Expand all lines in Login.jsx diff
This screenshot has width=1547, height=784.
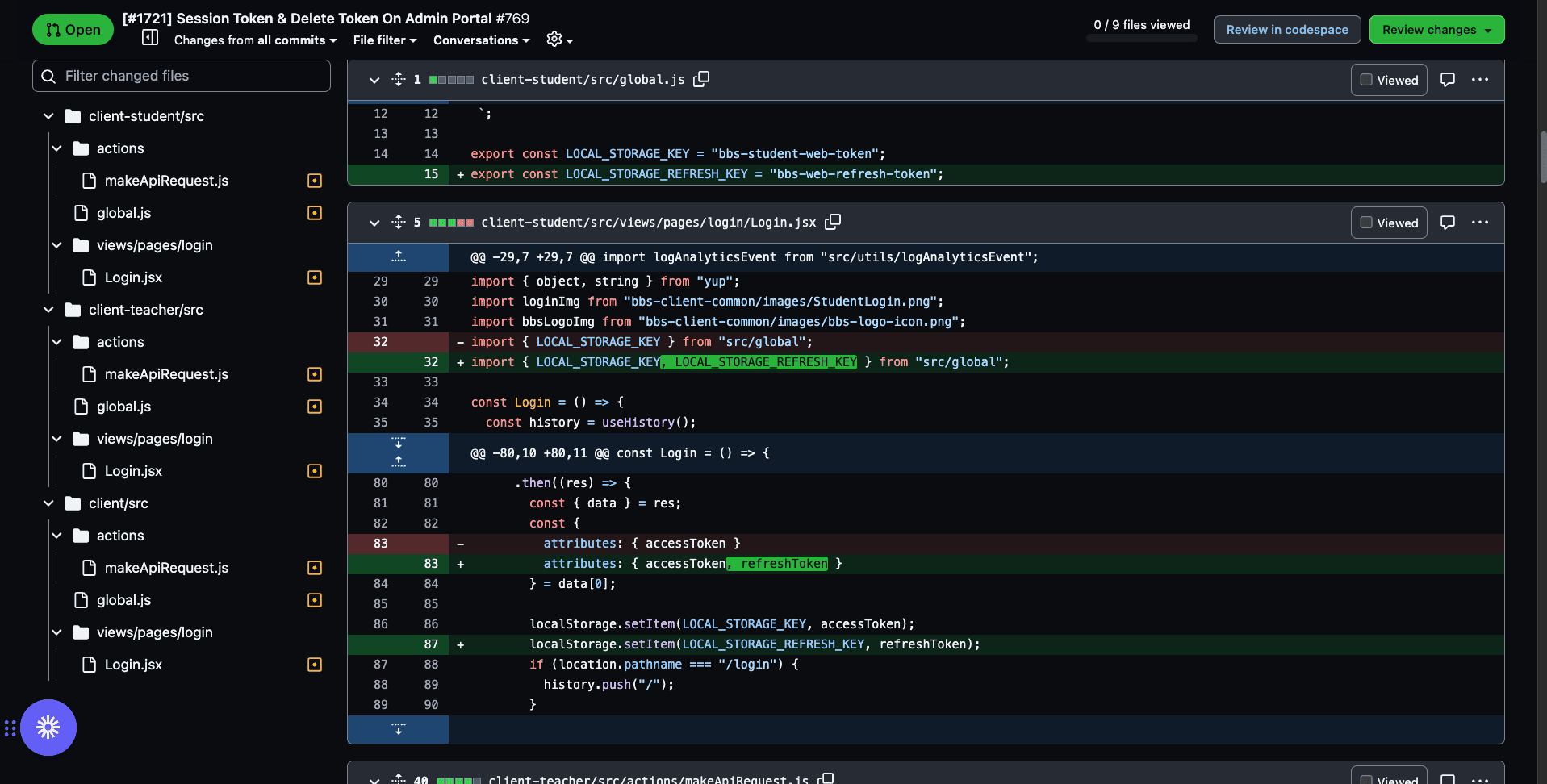[399, 222]
